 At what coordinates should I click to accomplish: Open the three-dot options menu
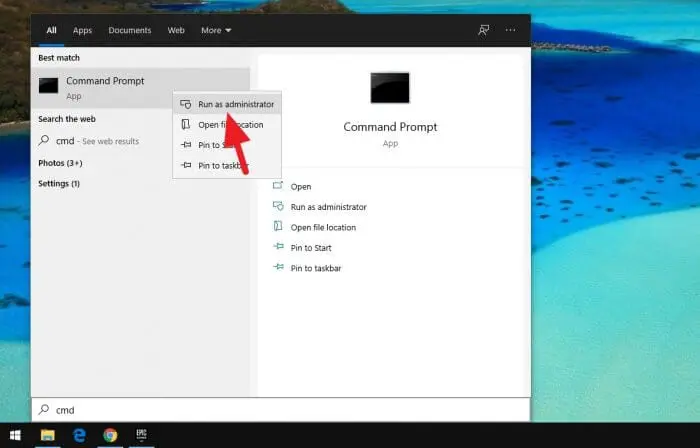[510, 30]
